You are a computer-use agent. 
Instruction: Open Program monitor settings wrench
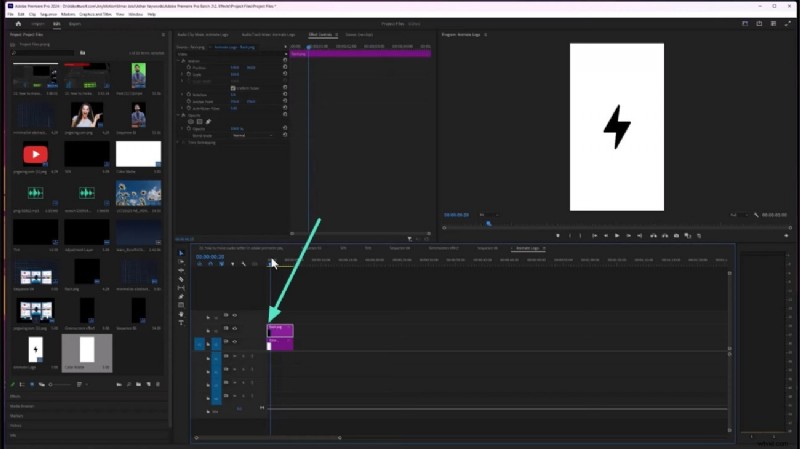point(756,215)
